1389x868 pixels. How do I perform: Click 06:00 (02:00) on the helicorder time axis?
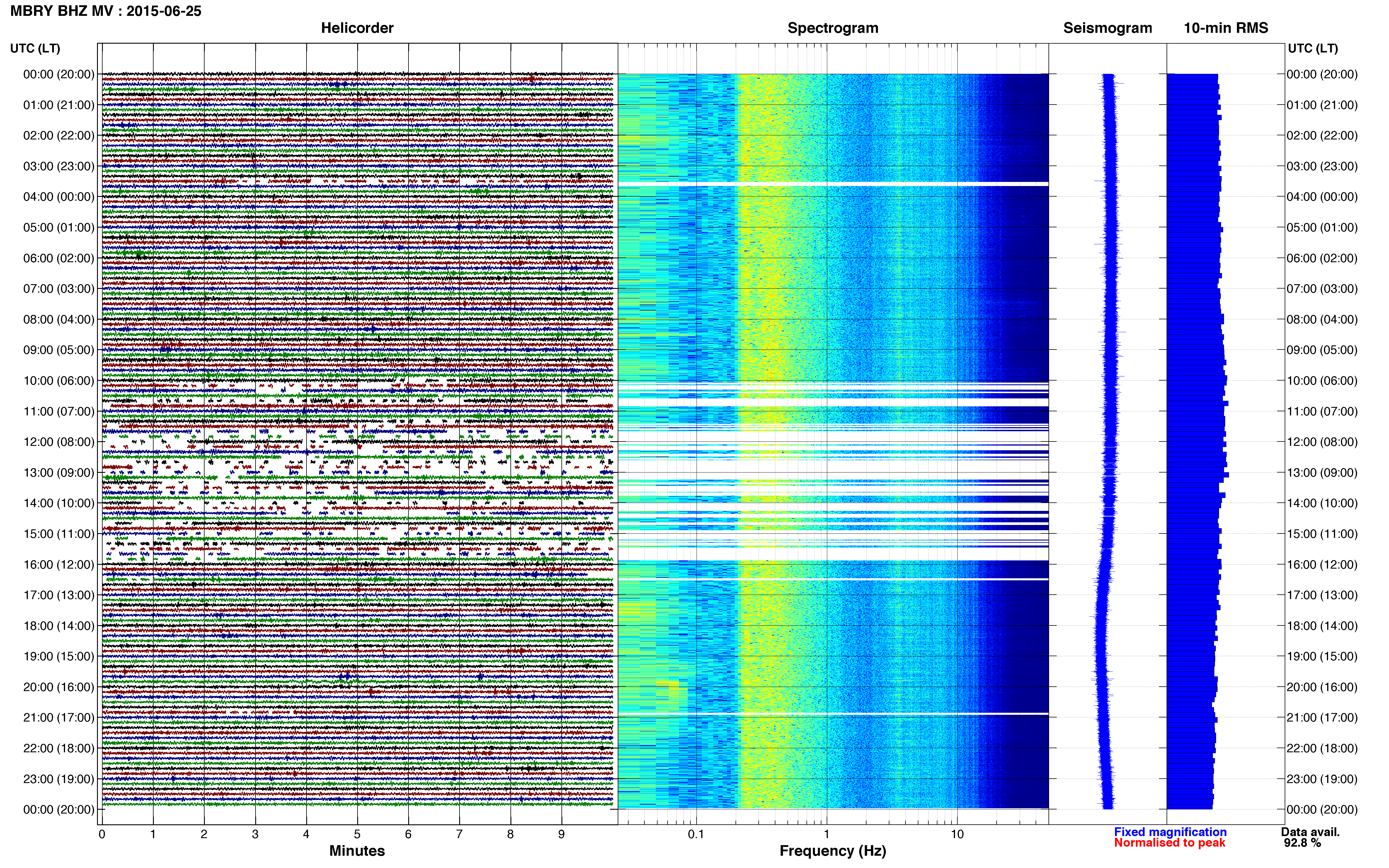point(59,258)
